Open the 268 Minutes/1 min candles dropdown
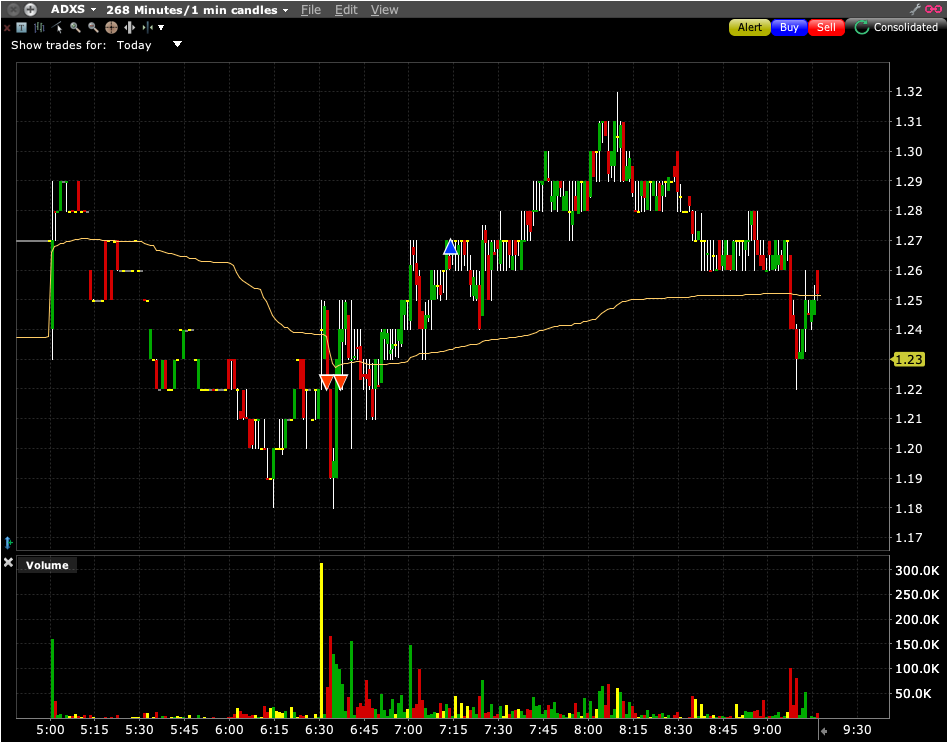 [x=197, y=10]
